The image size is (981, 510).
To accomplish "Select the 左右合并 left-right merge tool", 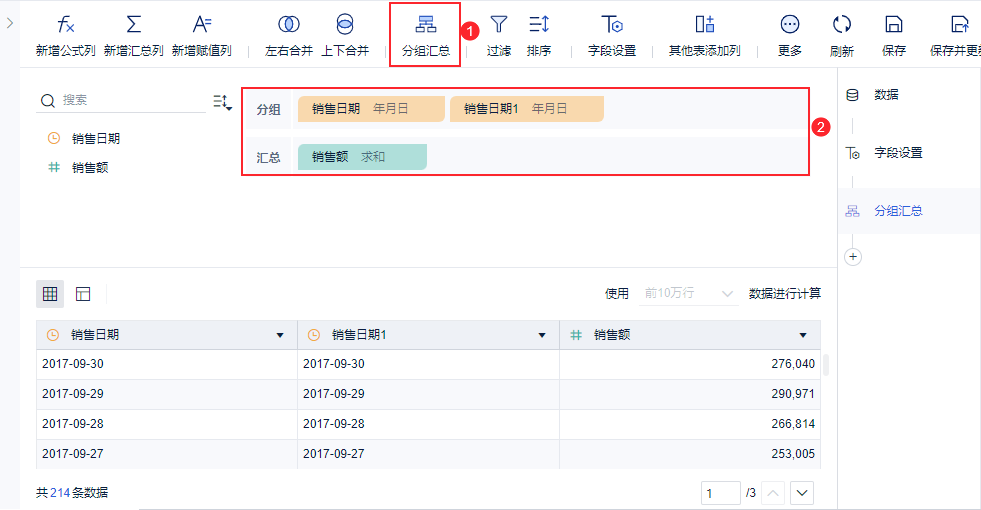I will tap(288, 36).
